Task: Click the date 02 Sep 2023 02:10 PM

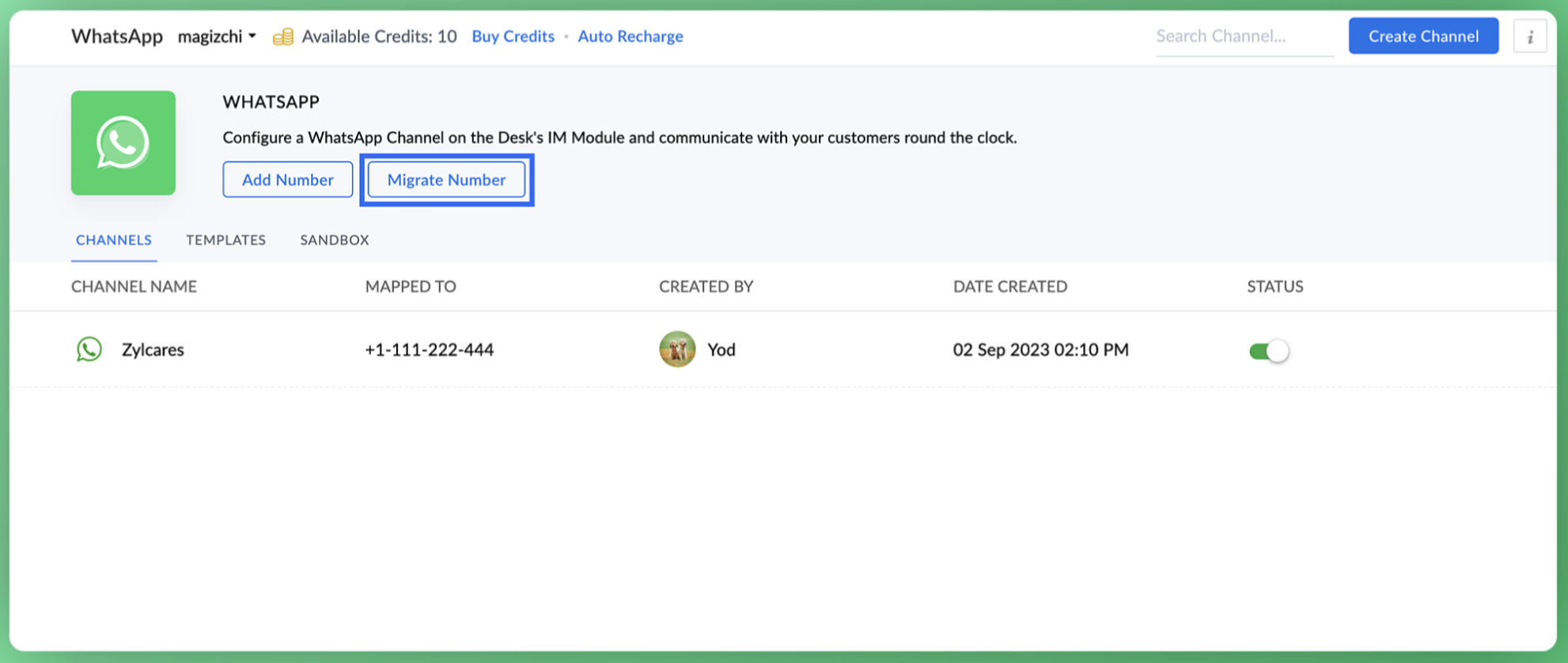Action: pyautogui.click(x=1041, y=350)
